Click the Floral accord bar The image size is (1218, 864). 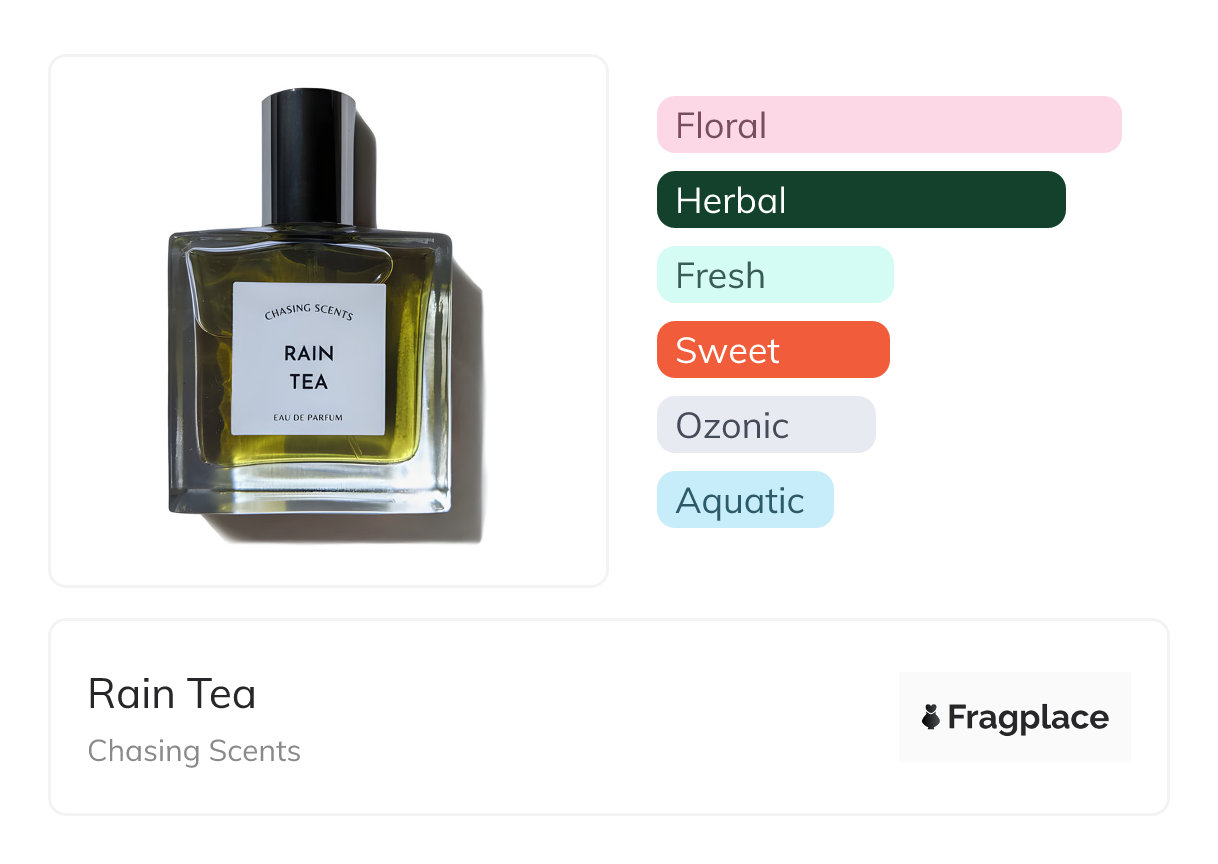pos(889,125)
